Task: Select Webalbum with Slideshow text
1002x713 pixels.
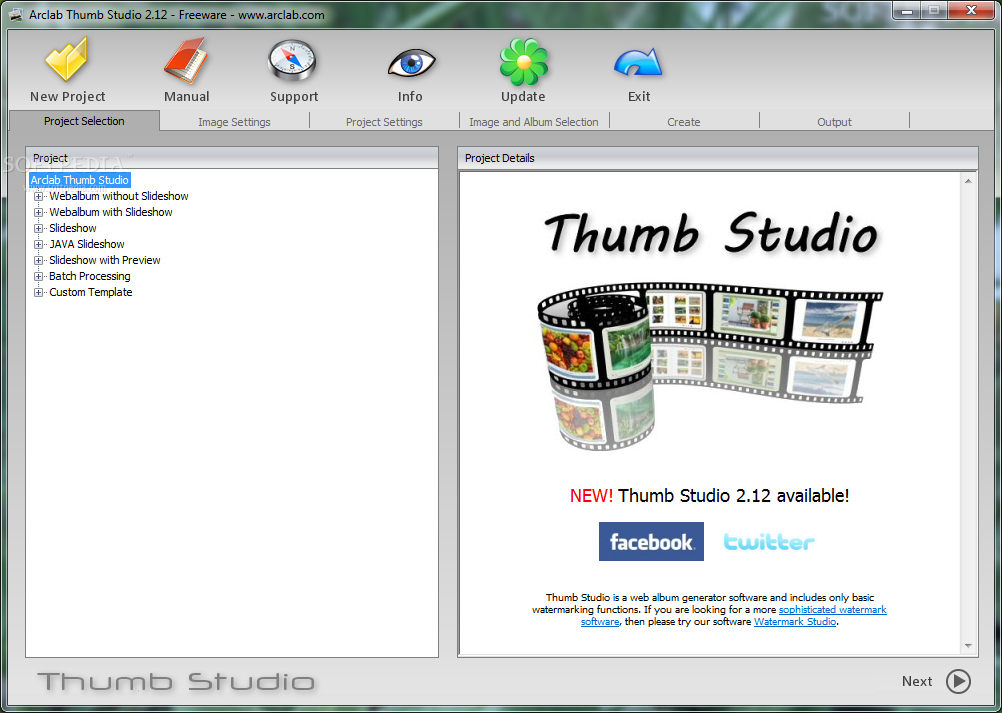Action: 111,212
